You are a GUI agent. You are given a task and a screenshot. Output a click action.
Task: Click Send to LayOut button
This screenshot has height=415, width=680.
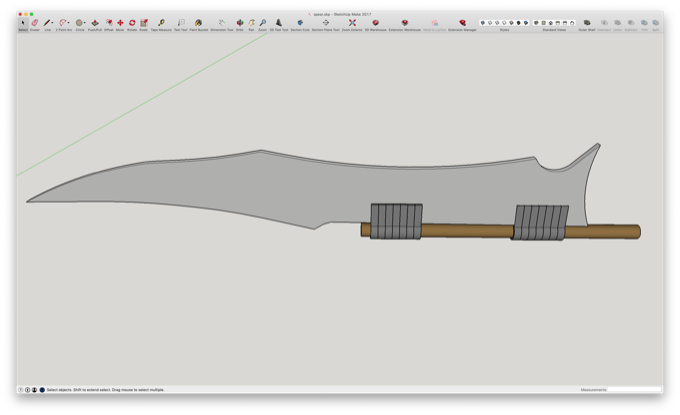(x=434, y=23)
